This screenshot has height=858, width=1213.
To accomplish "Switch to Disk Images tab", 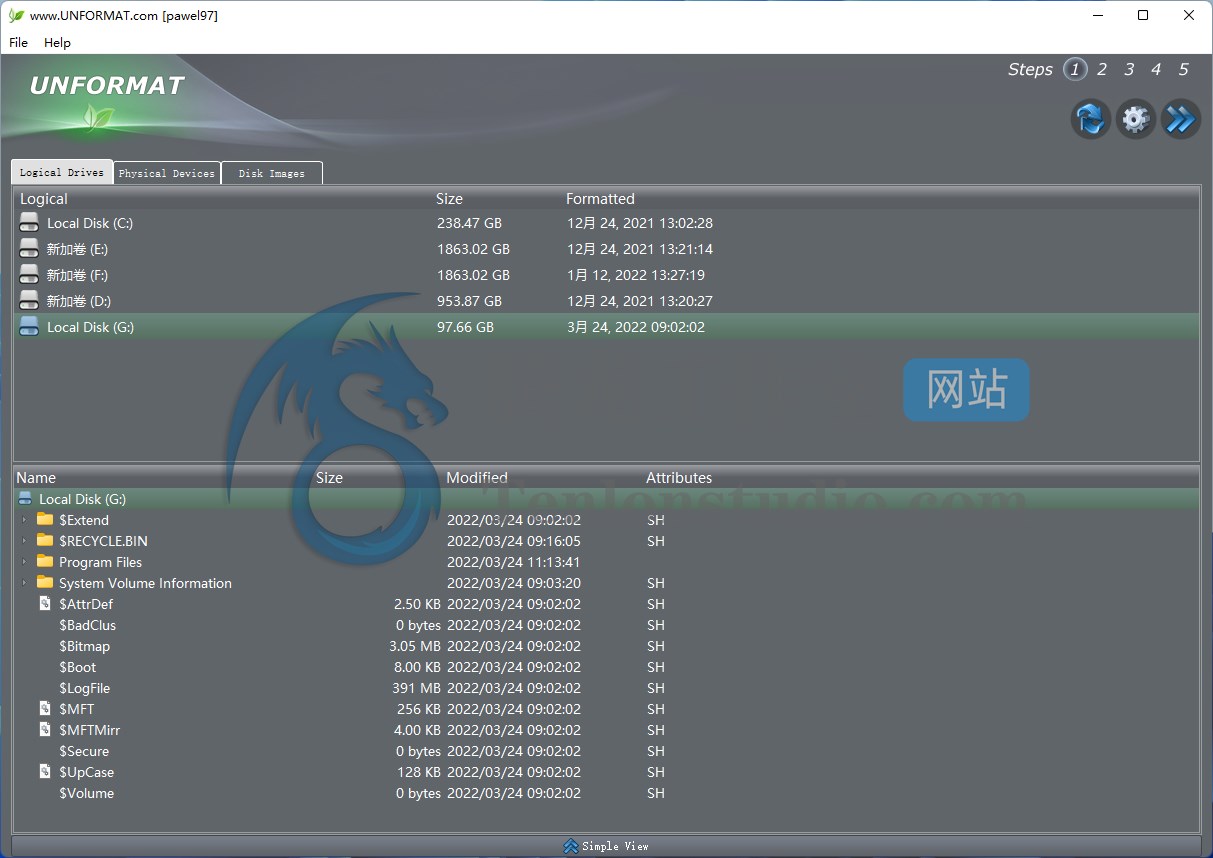I will (x=272, y=173).
